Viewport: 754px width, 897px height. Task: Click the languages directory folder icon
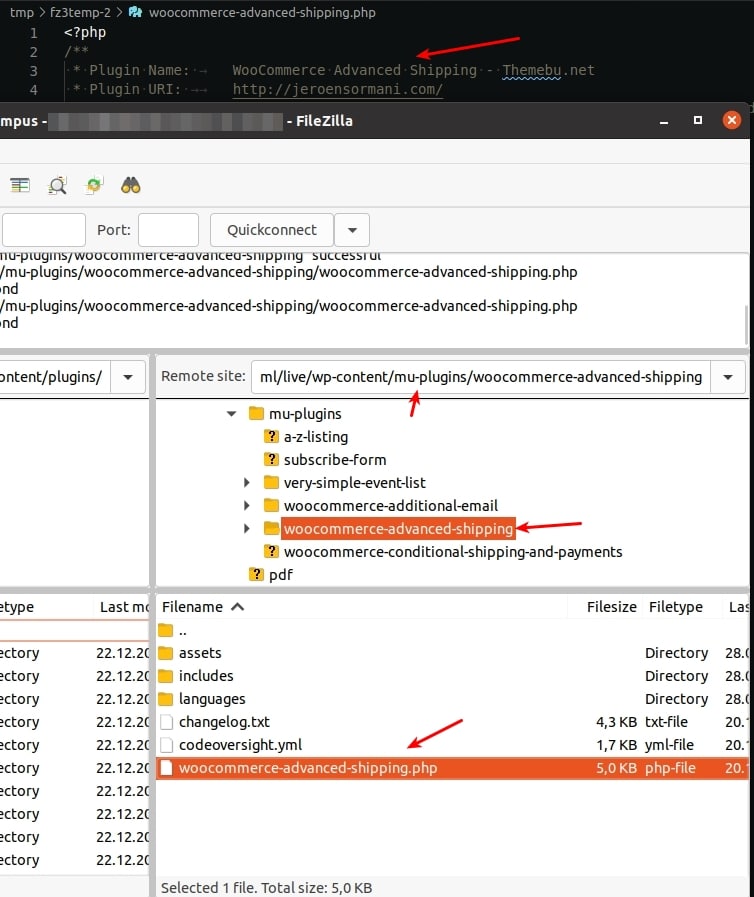coord(166,698)
